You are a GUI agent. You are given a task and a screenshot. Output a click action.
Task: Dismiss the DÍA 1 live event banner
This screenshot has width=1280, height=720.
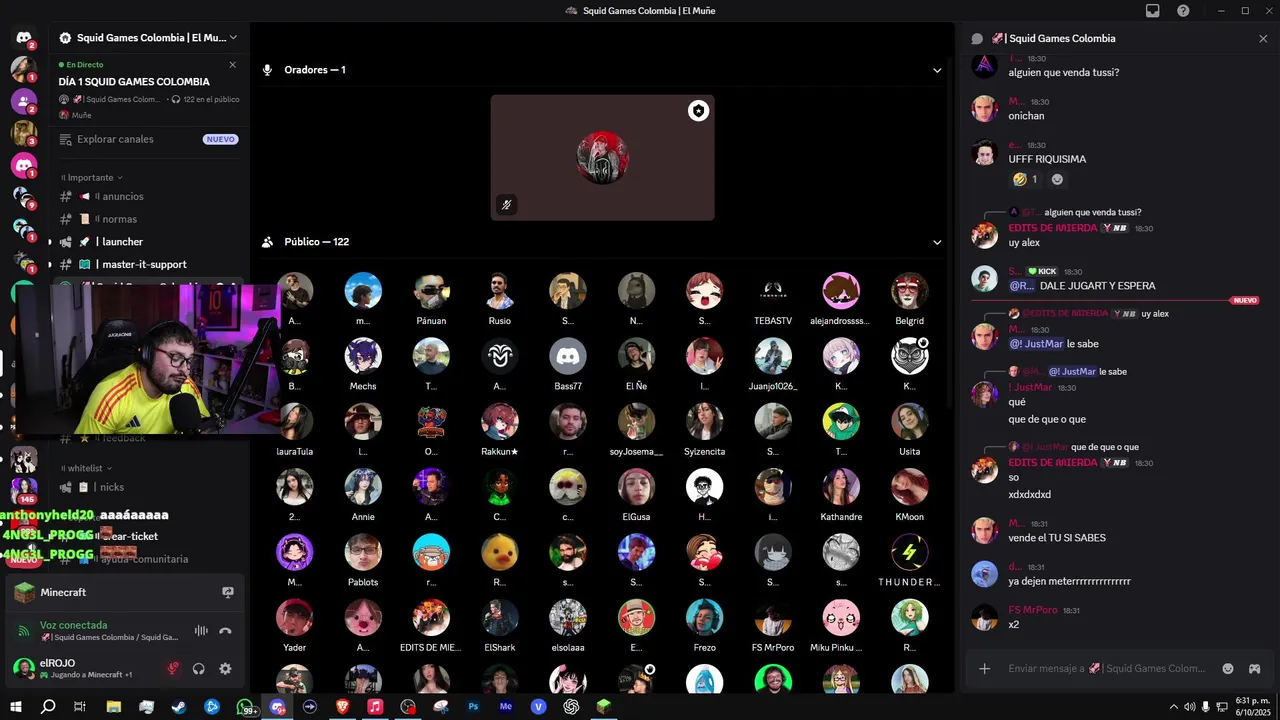pyautogui.click(x=233, y=64)
